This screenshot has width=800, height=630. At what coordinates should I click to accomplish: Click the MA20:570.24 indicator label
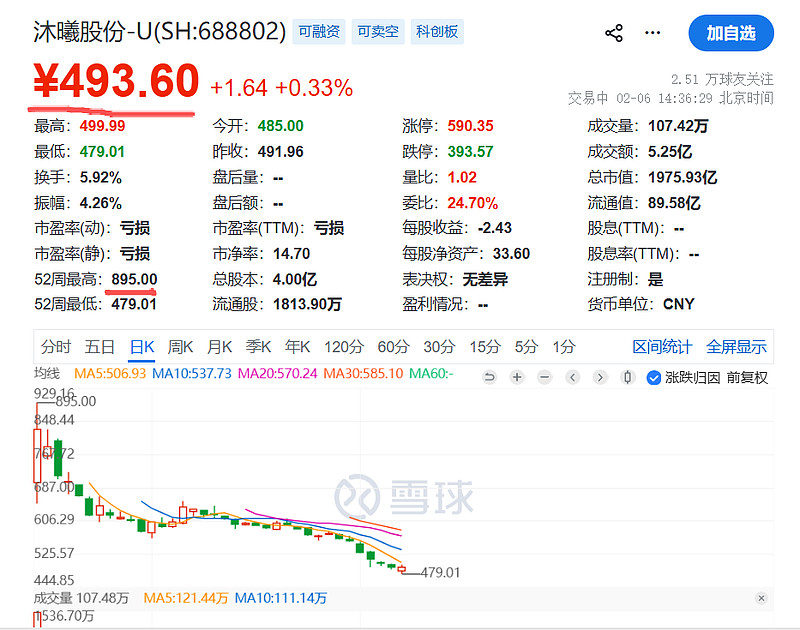(x=278, y=373)
